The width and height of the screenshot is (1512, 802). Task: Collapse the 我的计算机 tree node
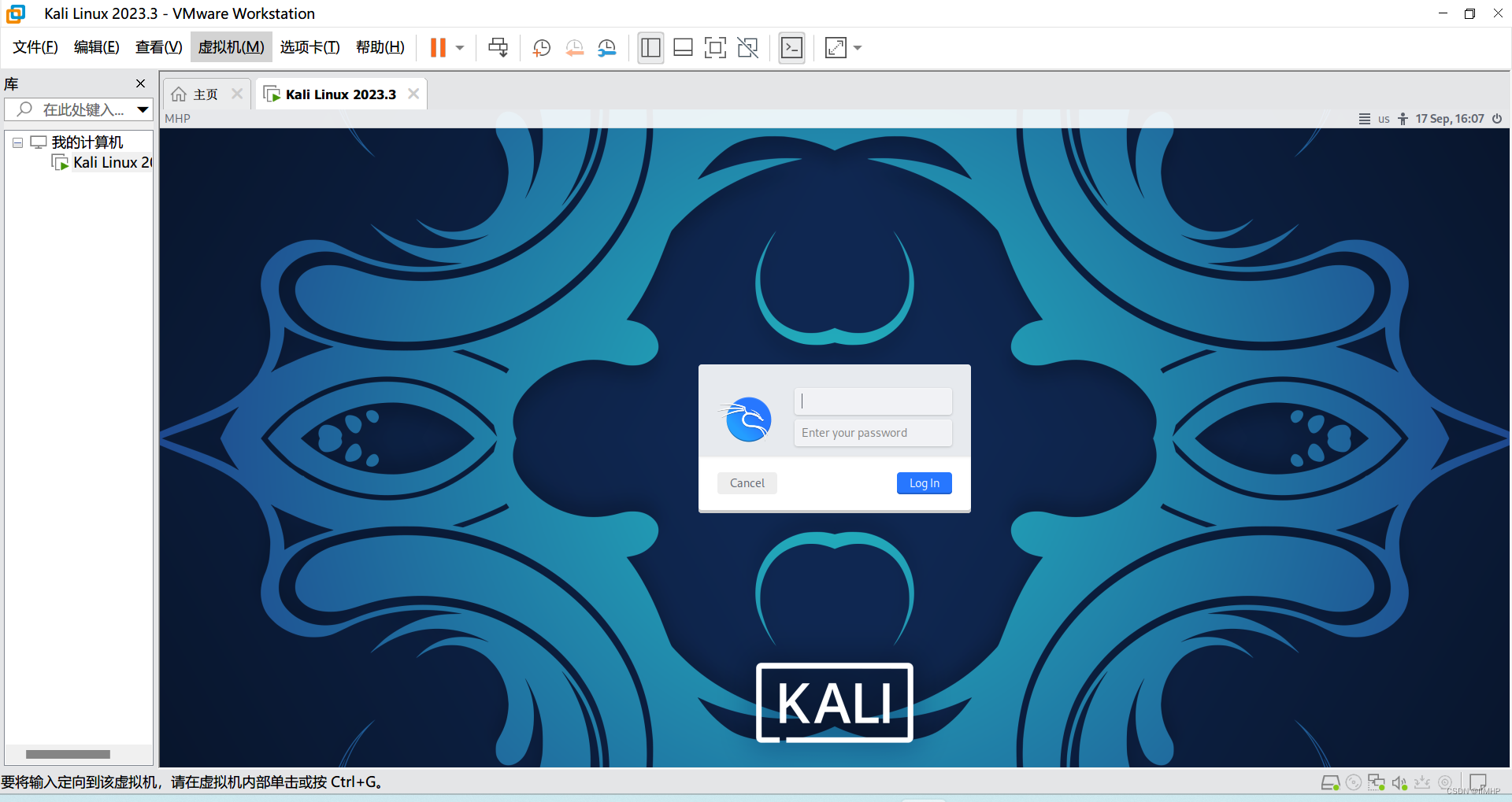click(x=17, y=143)
